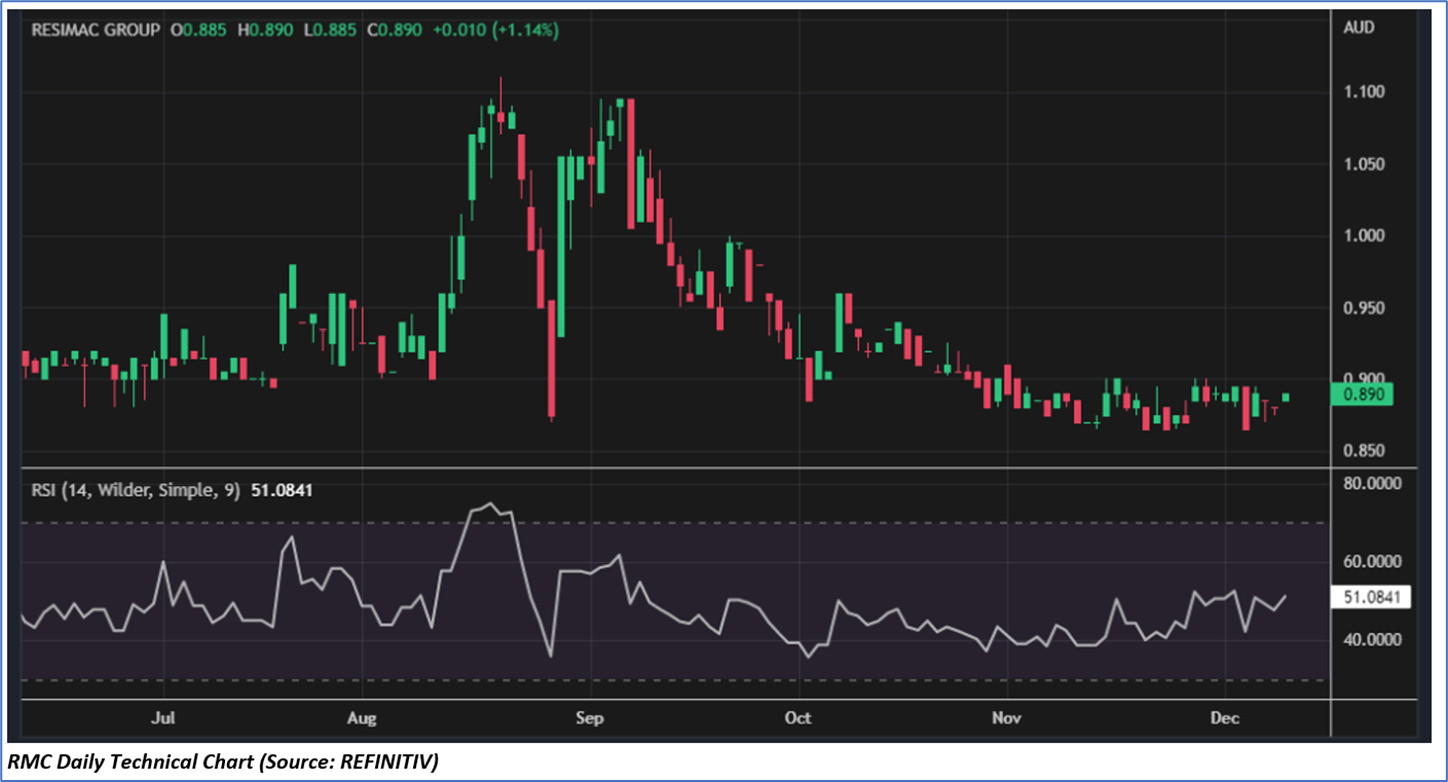Viewport: 1448px width, 782px height.
Task: Click the 0.850 price axis label
Action: [1362, 451]
